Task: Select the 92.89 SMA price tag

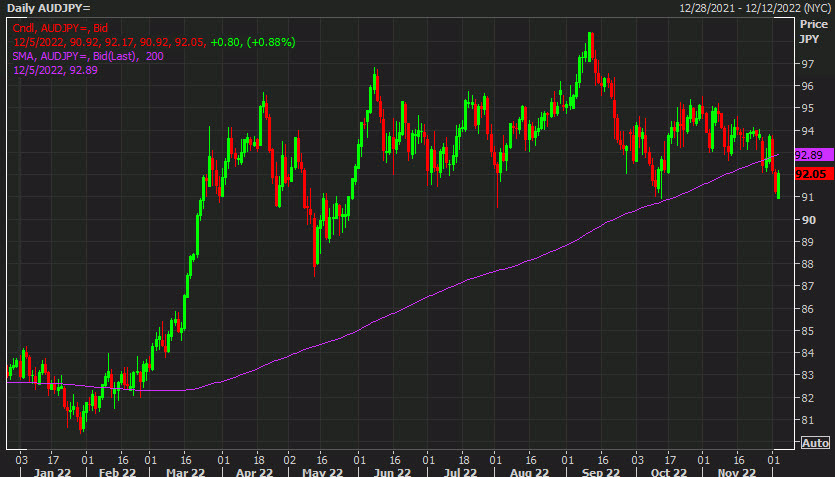Action: click(814, 155)
